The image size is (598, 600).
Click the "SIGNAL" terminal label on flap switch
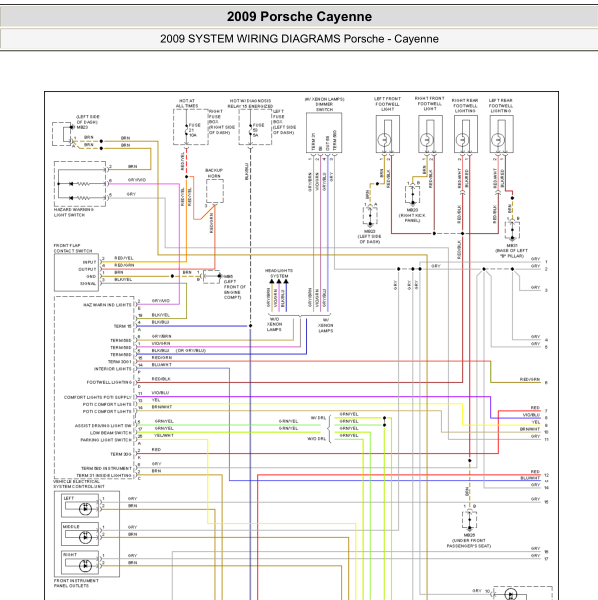(88, 284)
